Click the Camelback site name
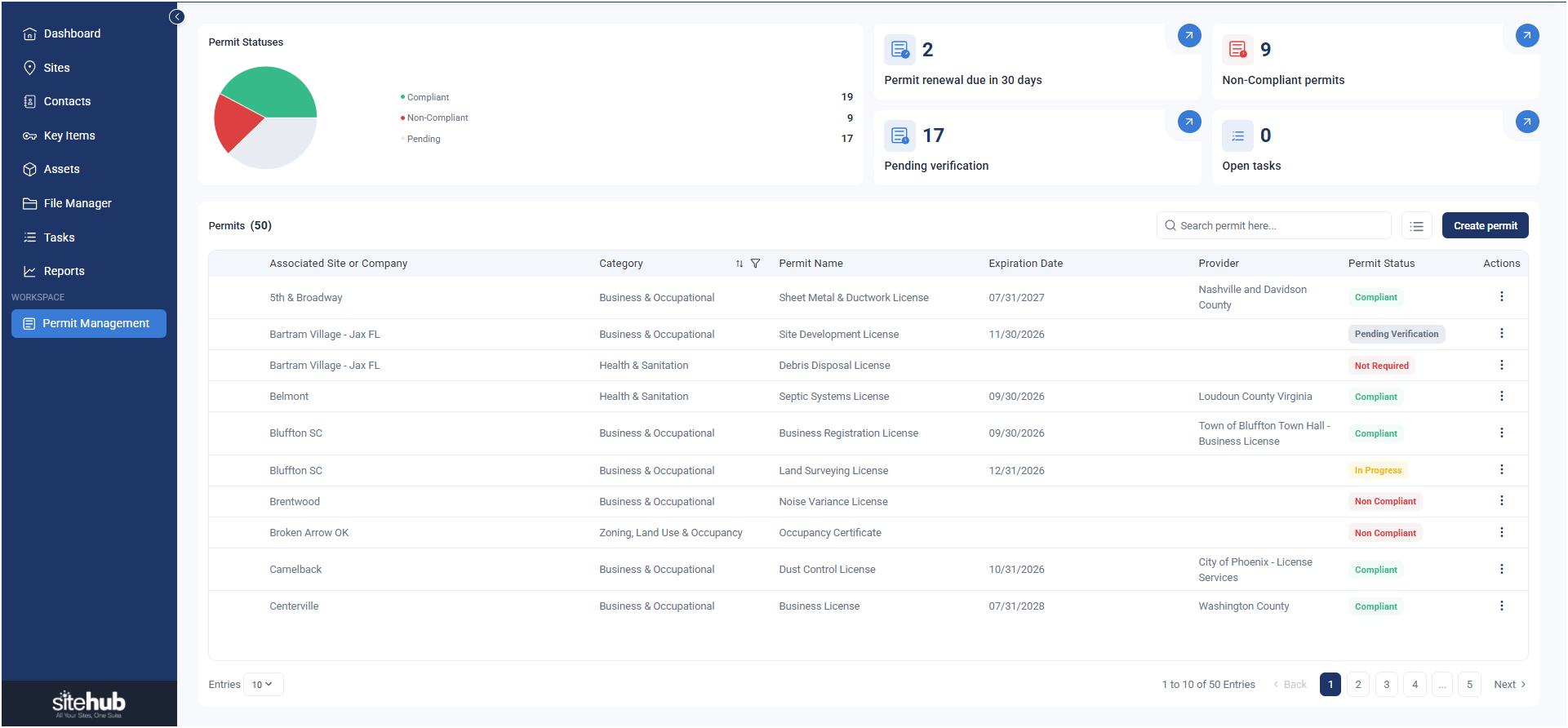Viewport: 1568px width, 728px height. coord(295,570)
